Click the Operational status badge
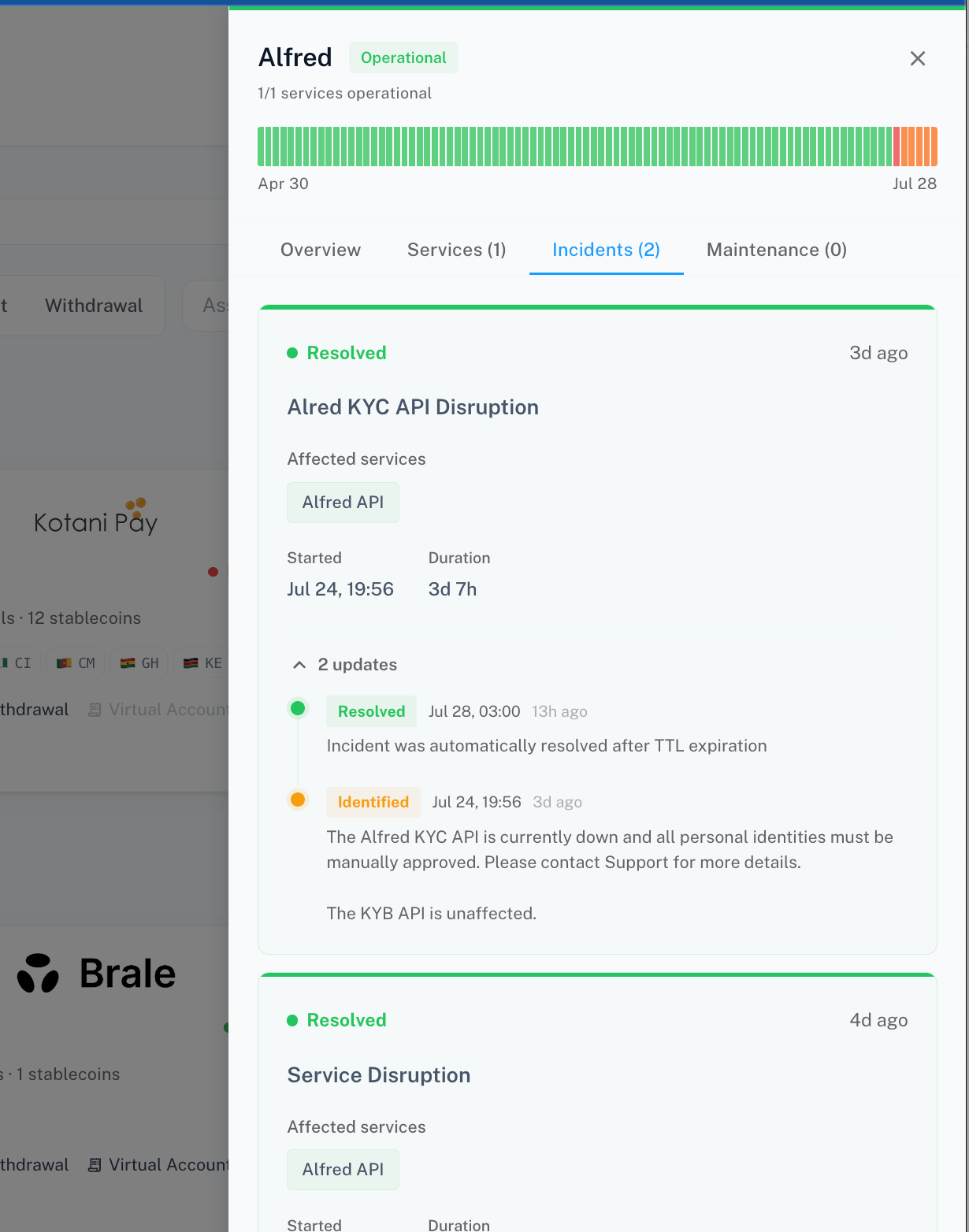Viewport: 969px width, 1232px height. click(x=403, y=58)
